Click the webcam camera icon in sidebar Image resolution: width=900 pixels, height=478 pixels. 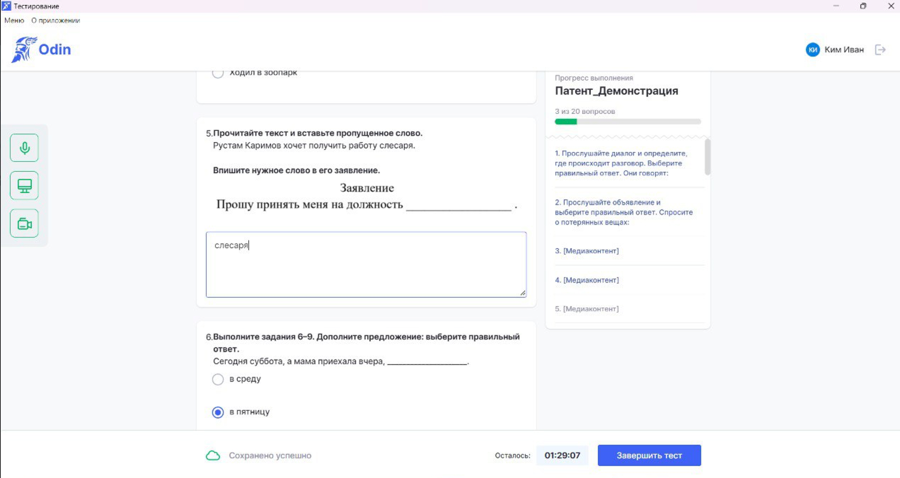[24, 224]
